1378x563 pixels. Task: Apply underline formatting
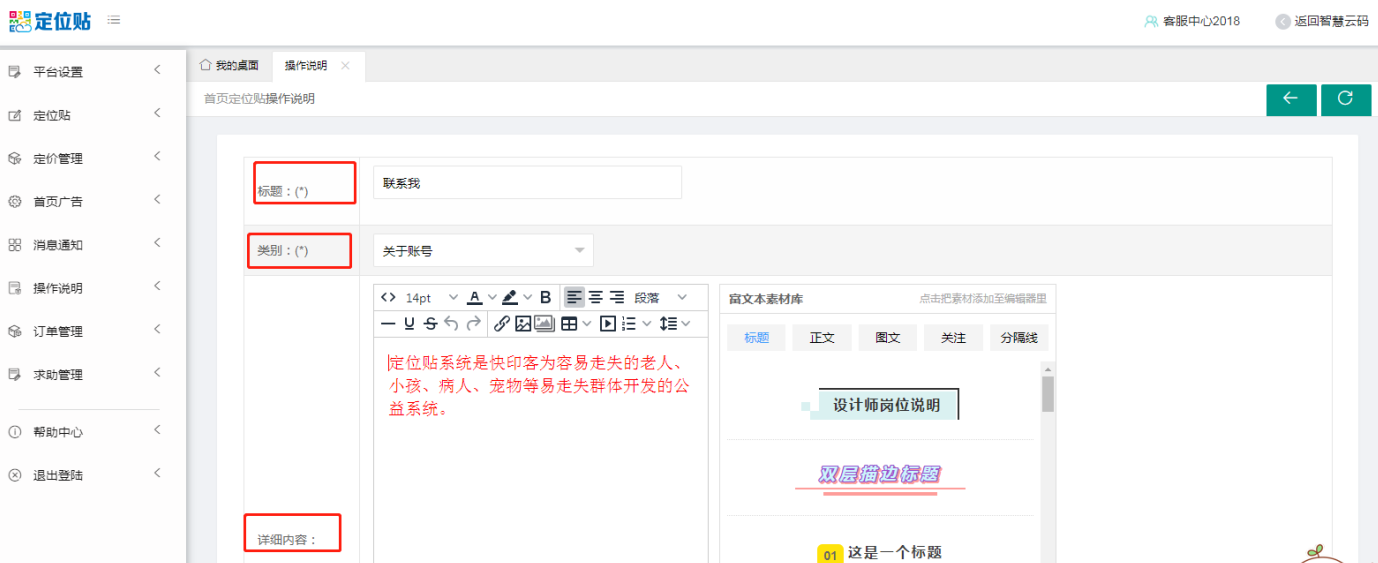(409, 323)
